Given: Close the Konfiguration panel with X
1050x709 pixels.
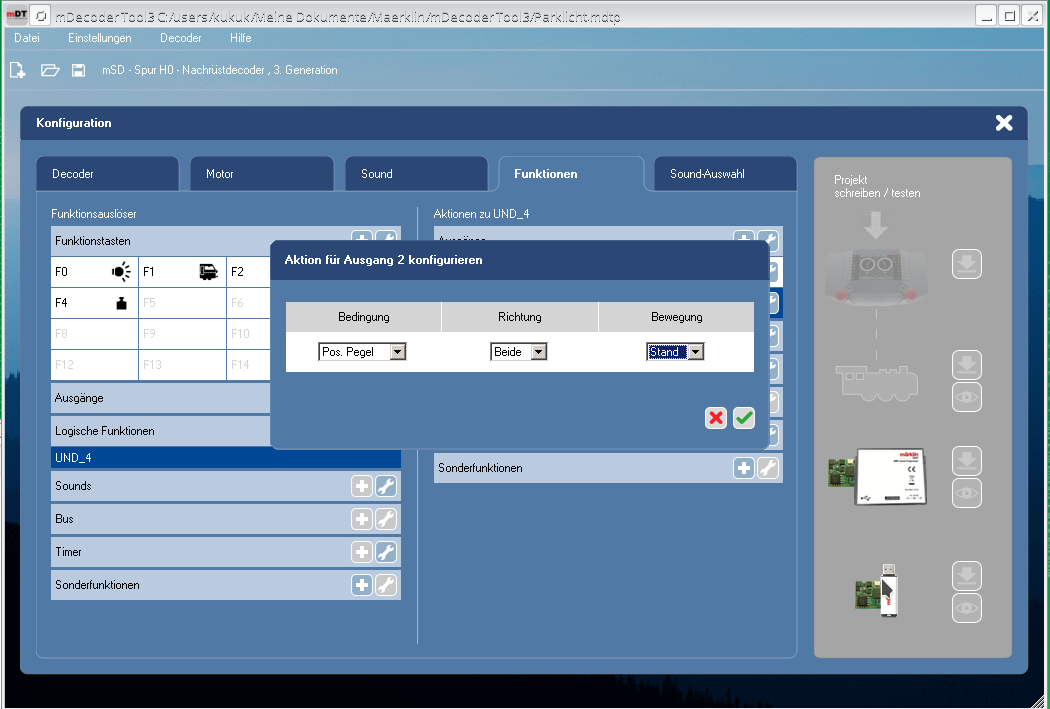Looking at the screenshot, I should 1003,123.
